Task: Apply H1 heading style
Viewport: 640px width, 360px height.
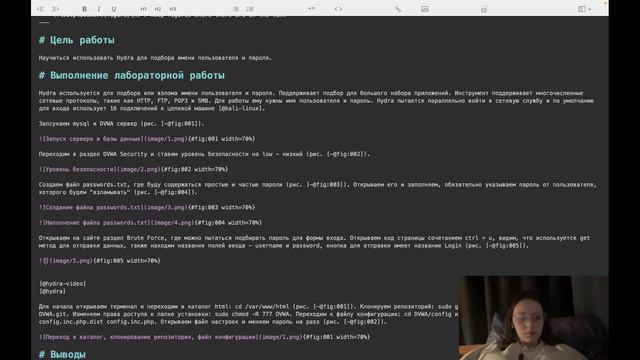Action: coord(144,9)
